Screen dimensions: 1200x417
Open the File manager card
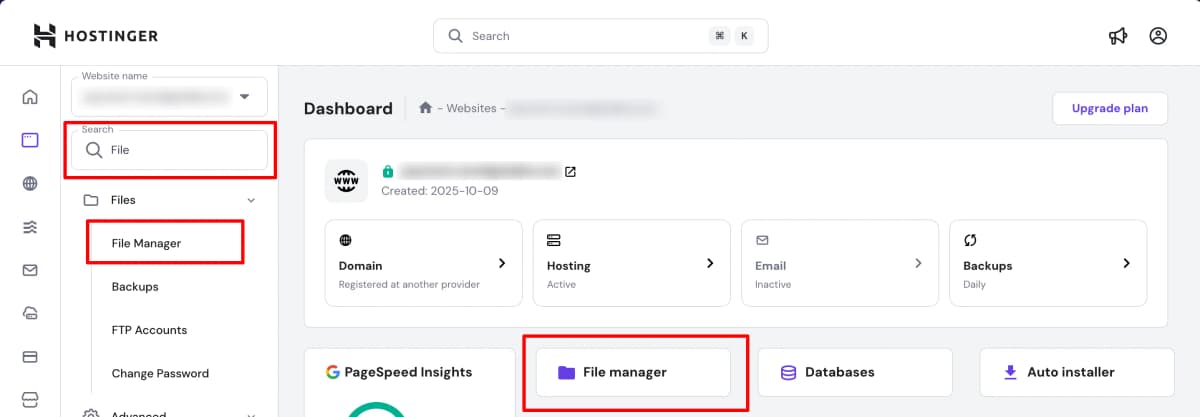[x=633, y=372]
